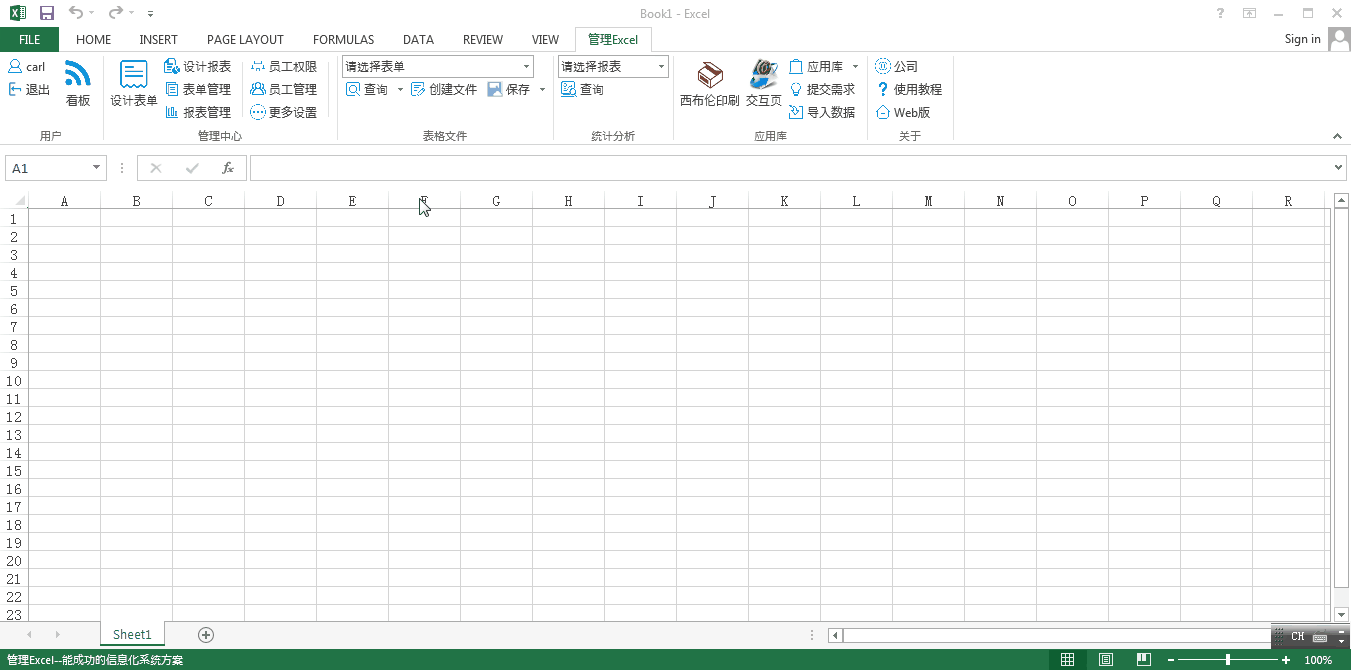Open 员工管理 staff management
1351x670 pixels.
[x=284, y=89]
